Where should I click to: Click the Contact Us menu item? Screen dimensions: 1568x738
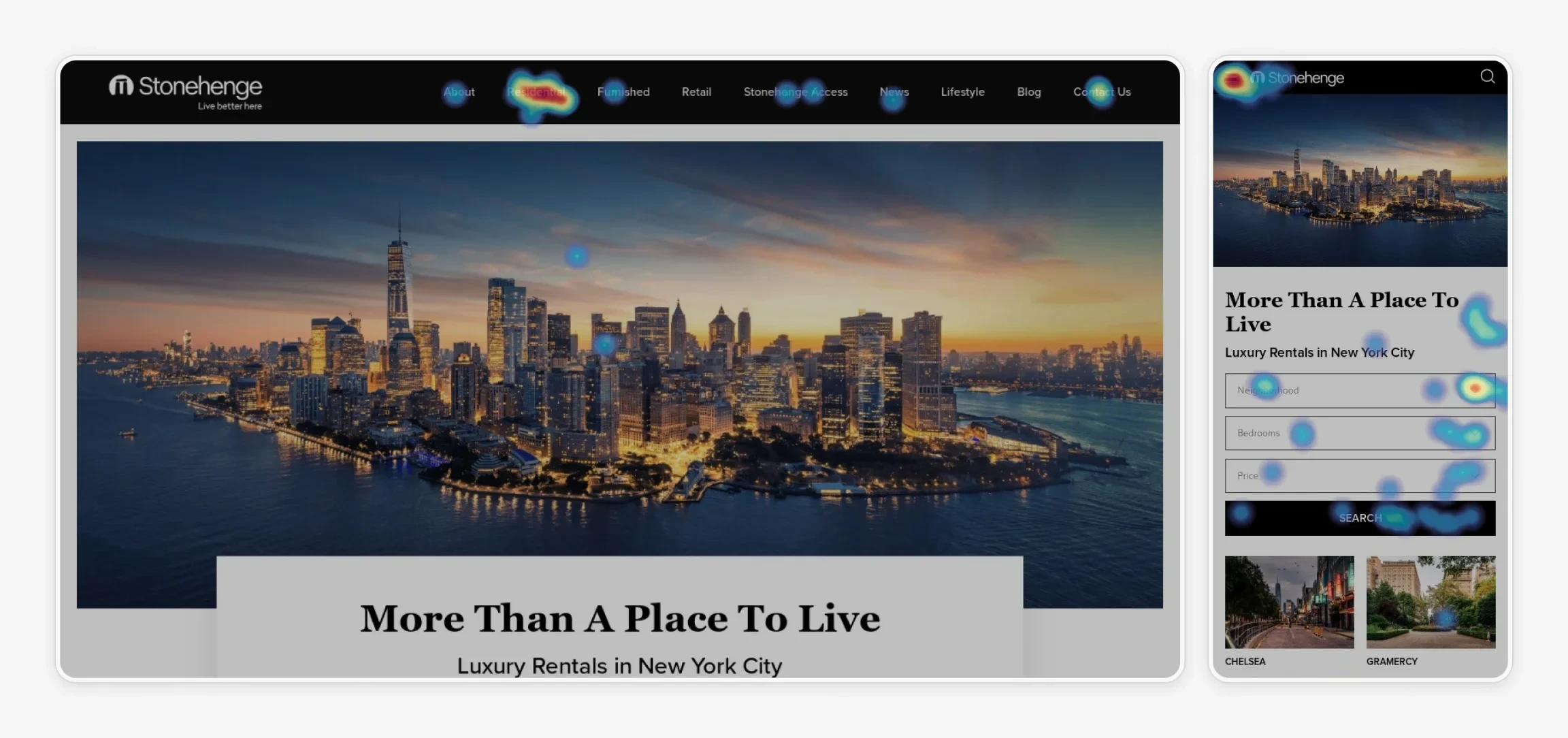(1102, 91)
